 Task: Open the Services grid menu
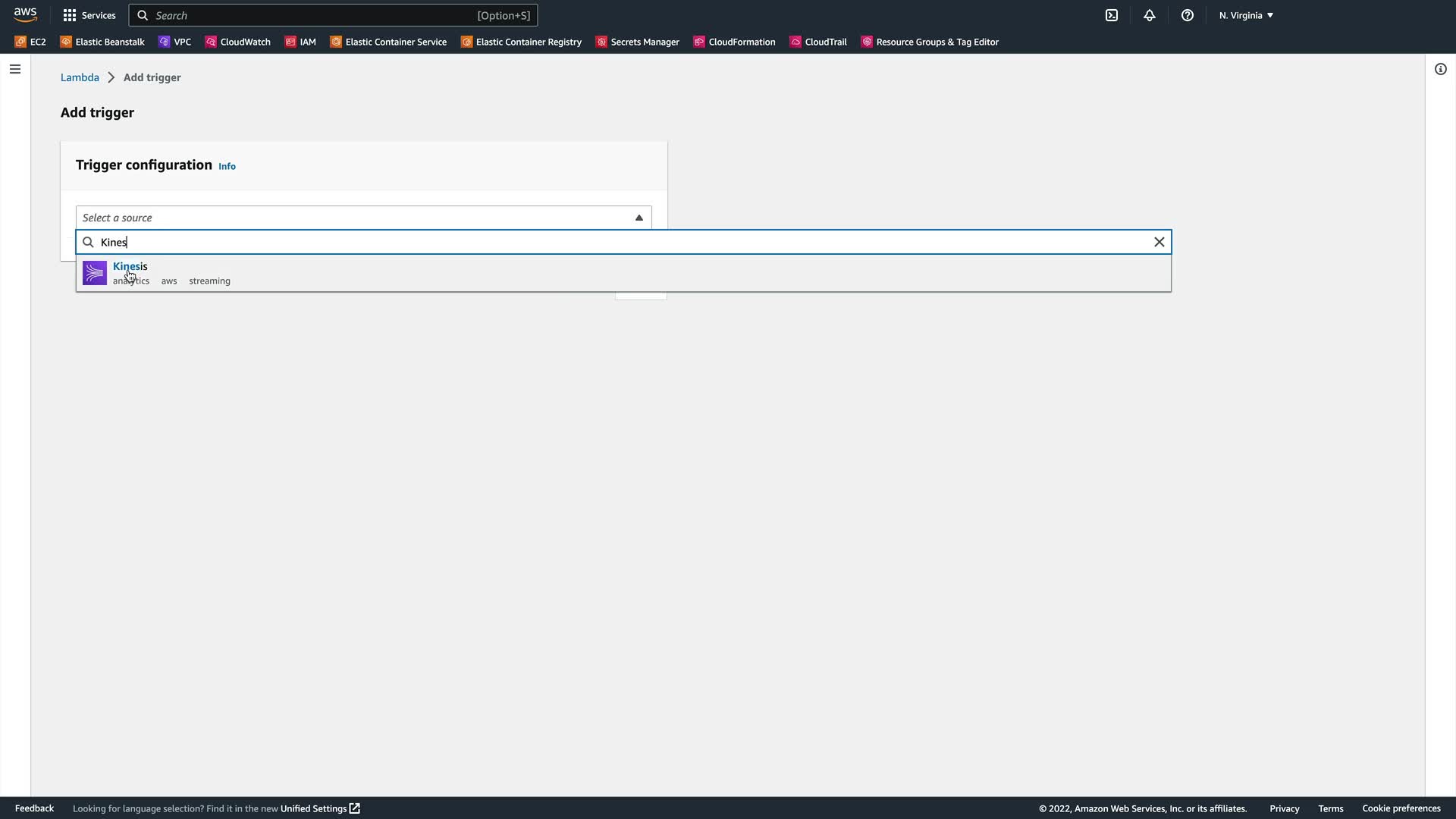pos(89,15)
